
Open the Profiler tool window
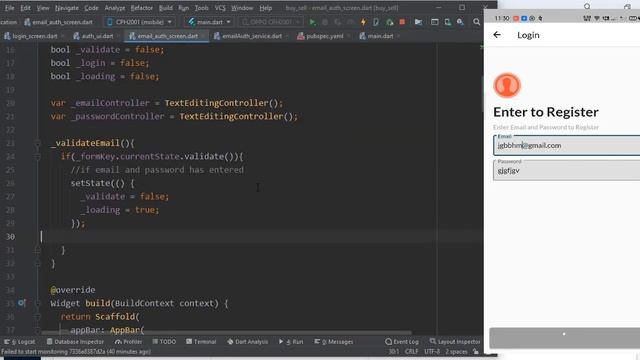click(x=129, y=342)
